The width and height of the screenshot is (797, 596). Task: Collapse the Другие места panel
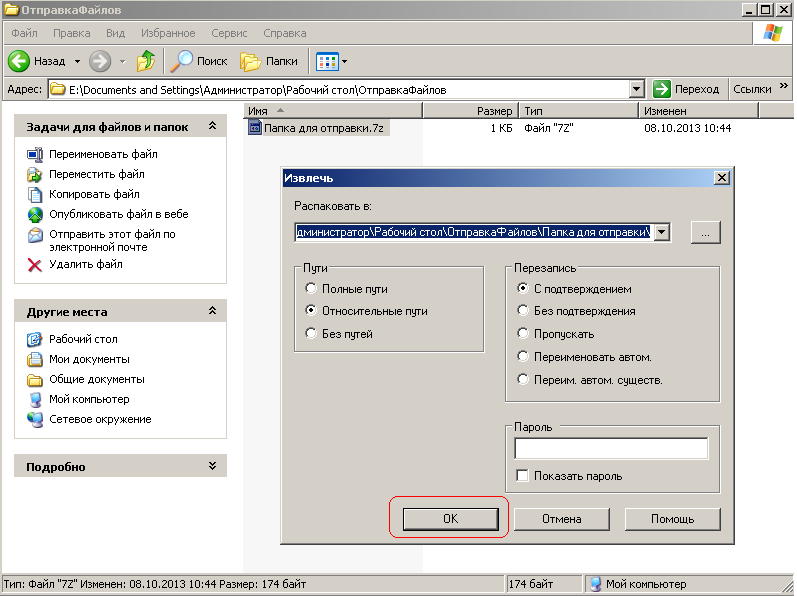point(212,310)
